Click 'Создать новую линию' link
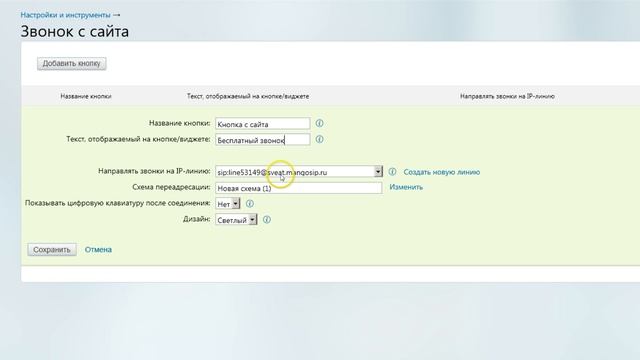Screen dimensions: 640x360 point(442,172)
